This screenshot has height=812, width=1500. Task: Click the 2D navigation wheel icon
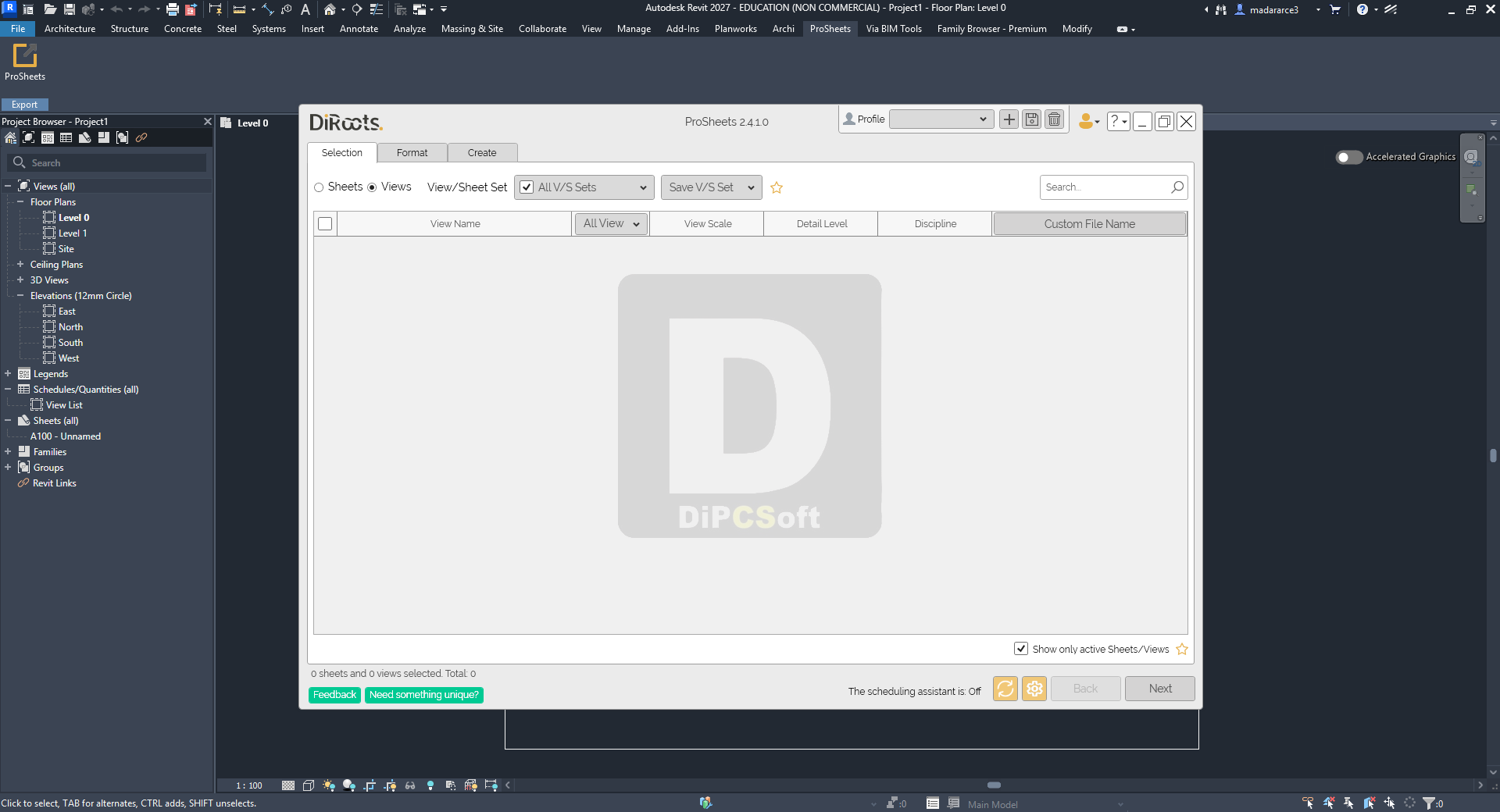pos(1471,157)
